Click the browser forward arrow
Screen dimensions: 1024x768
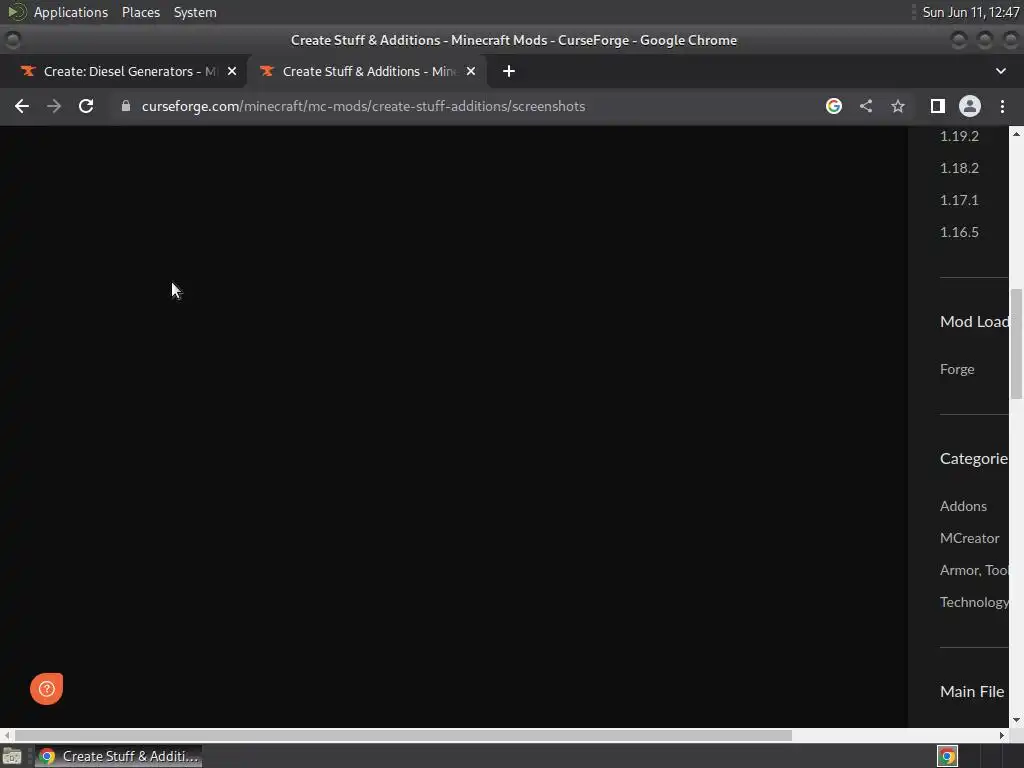54,106
